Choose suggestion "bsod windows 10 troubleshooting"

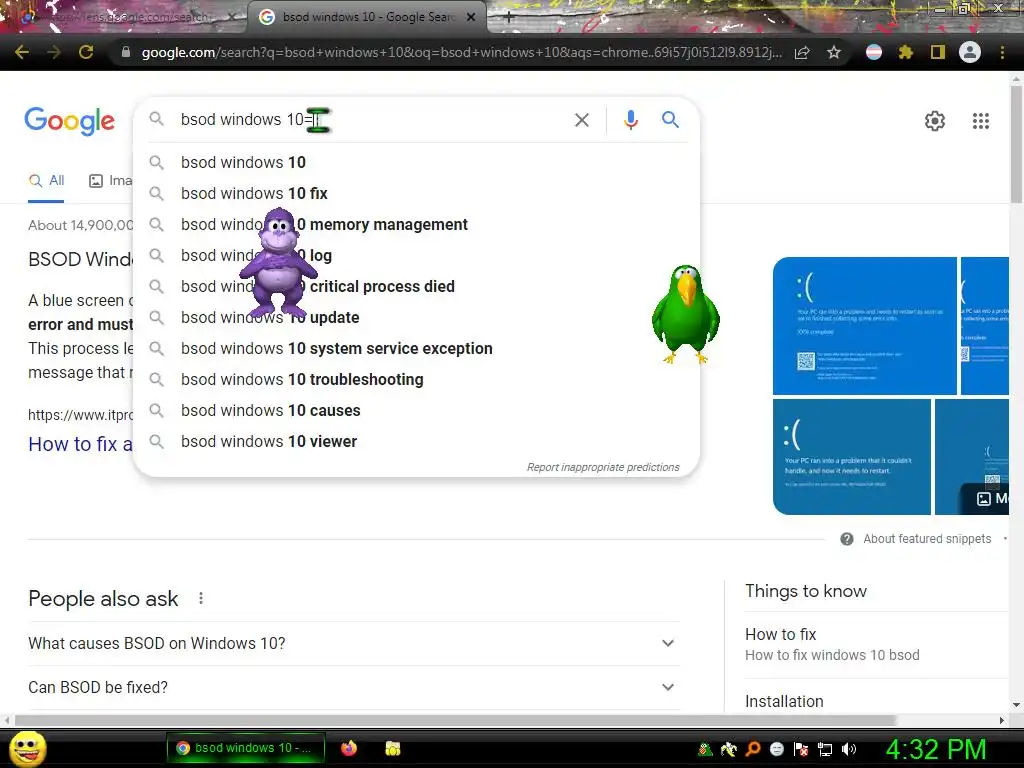click(x=417, y=379)
